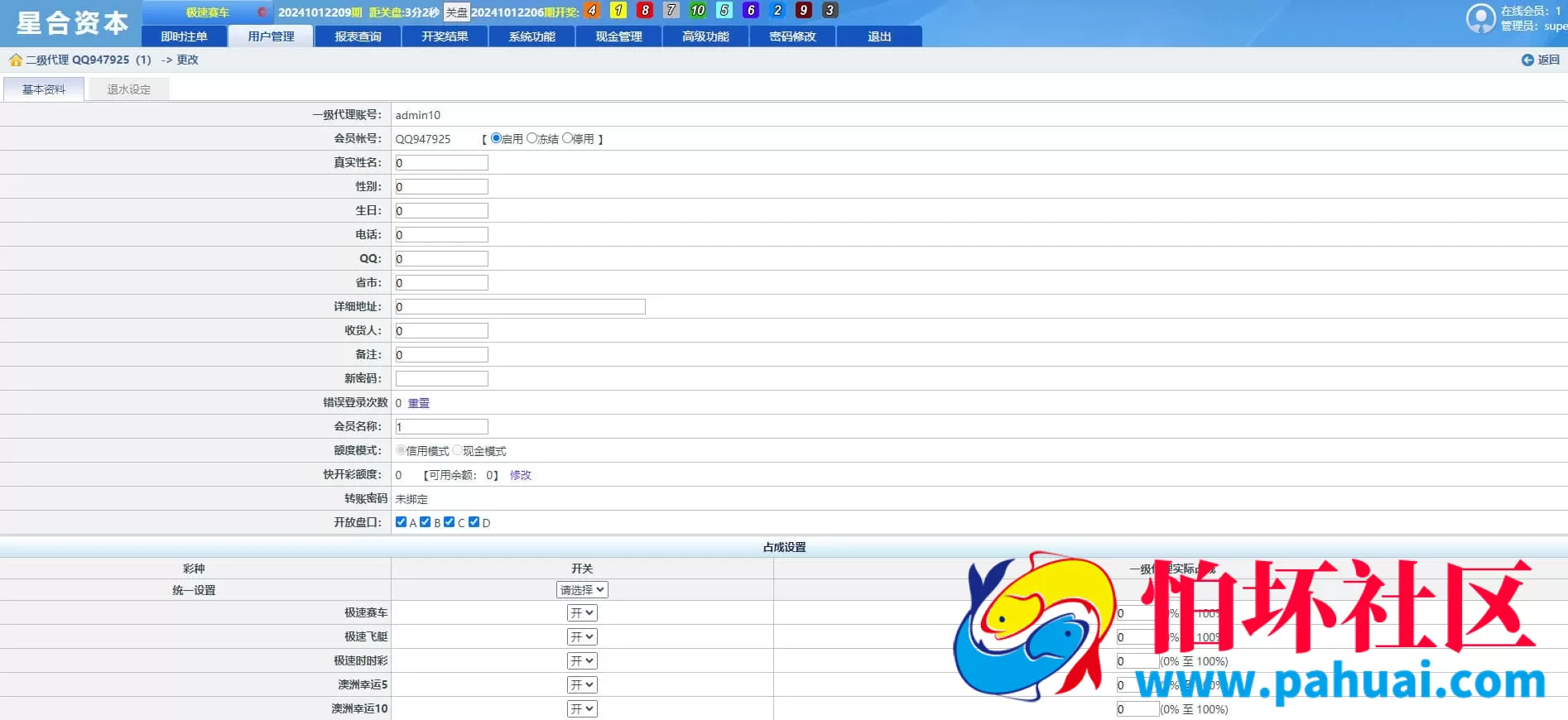Open the 澳洲幸运5 switch dropdown

coord(582,685)
